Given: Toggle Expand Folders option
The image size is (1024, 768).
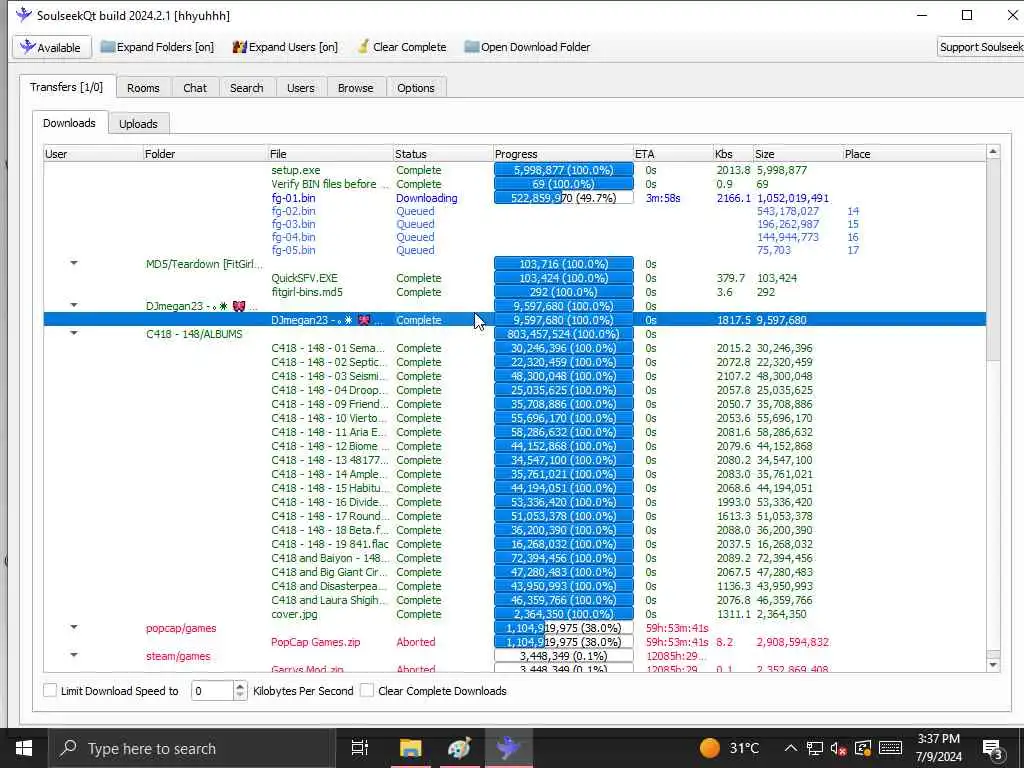Looking at the screenshot, I should pyautogui.click(x=157, y=47).
